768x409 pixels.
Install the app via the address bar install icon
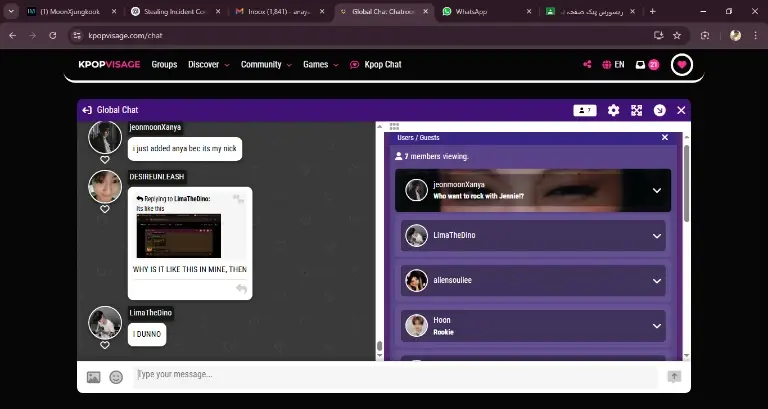coord(658,35)
